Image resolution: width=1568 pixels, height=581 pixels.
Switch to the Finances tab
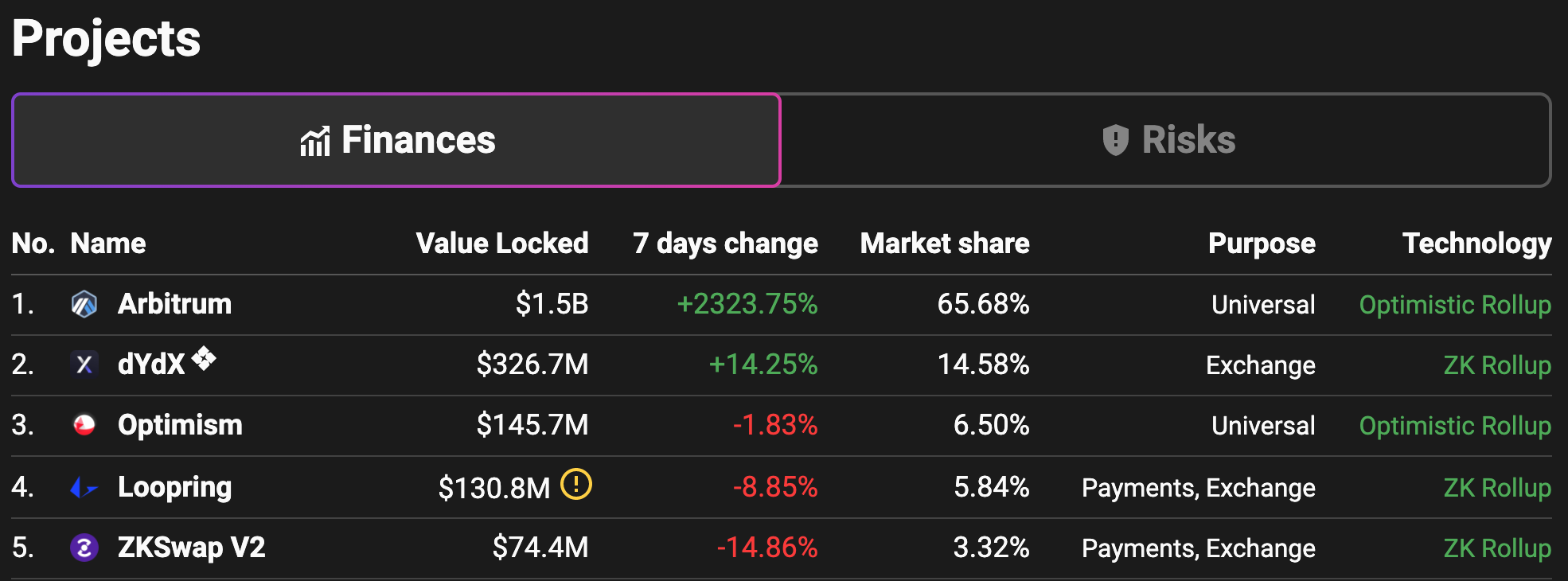click(x=396, y=140)
